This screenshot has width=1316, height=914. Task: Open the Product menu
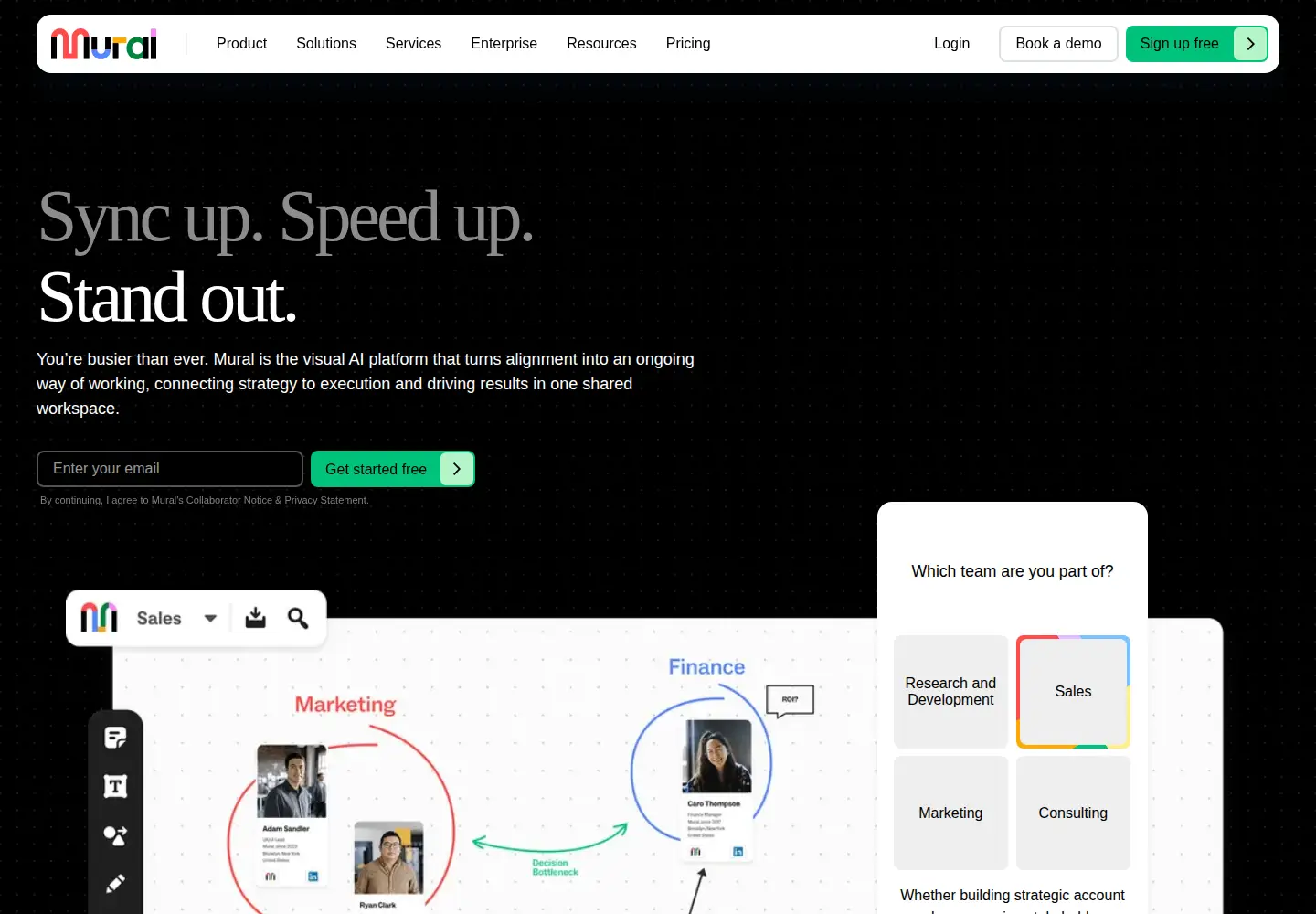[241, 44]
